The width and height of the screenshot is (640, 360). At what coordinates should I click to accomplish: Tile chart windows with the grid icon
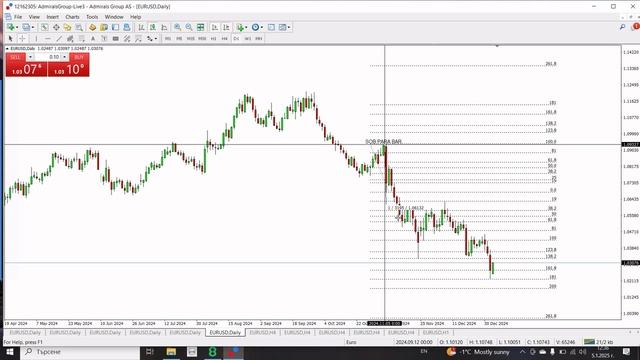tap(200, 27)
